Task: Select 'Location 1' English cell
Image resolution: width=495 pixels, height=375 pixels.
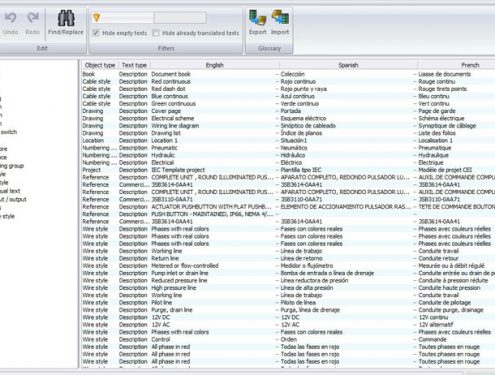Action: click(164, 140)
